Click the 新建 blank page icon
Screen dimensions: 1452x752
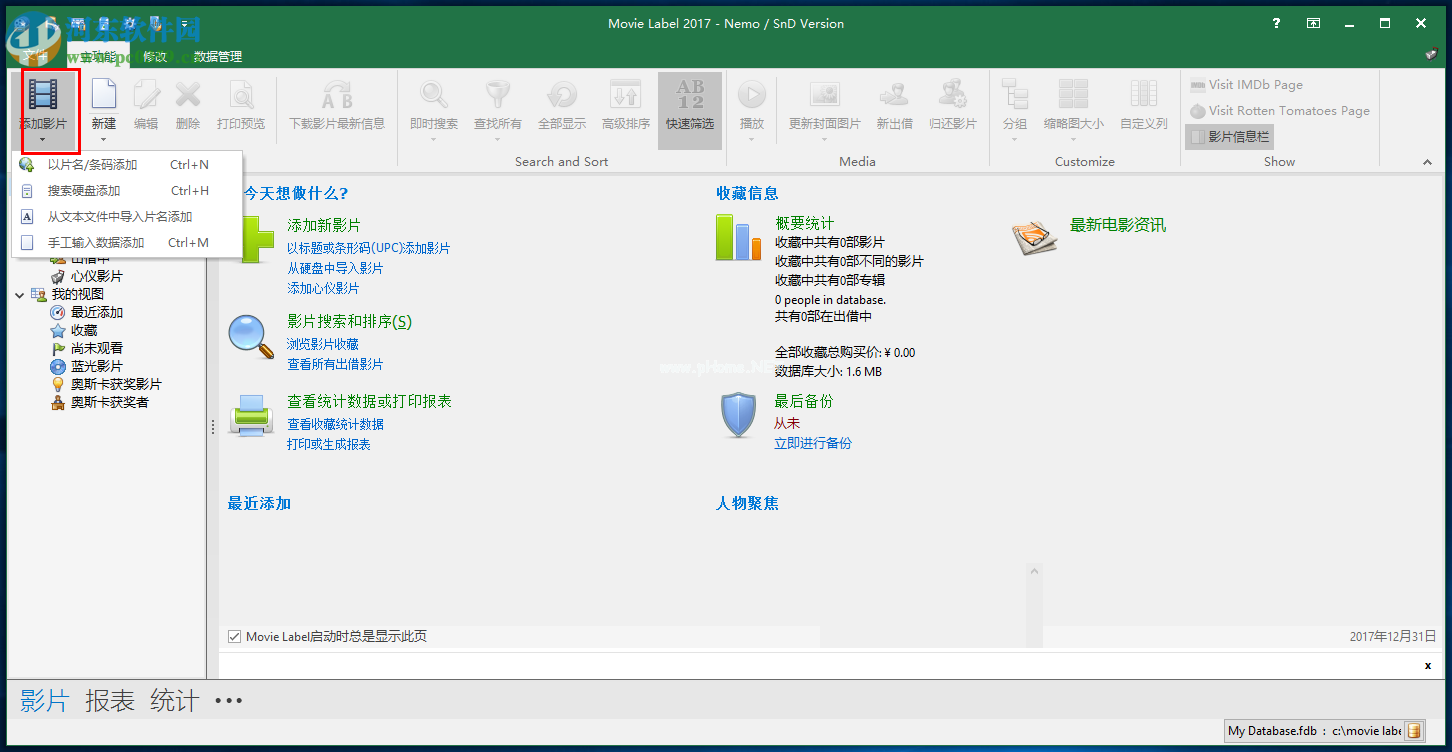[103, 94]
